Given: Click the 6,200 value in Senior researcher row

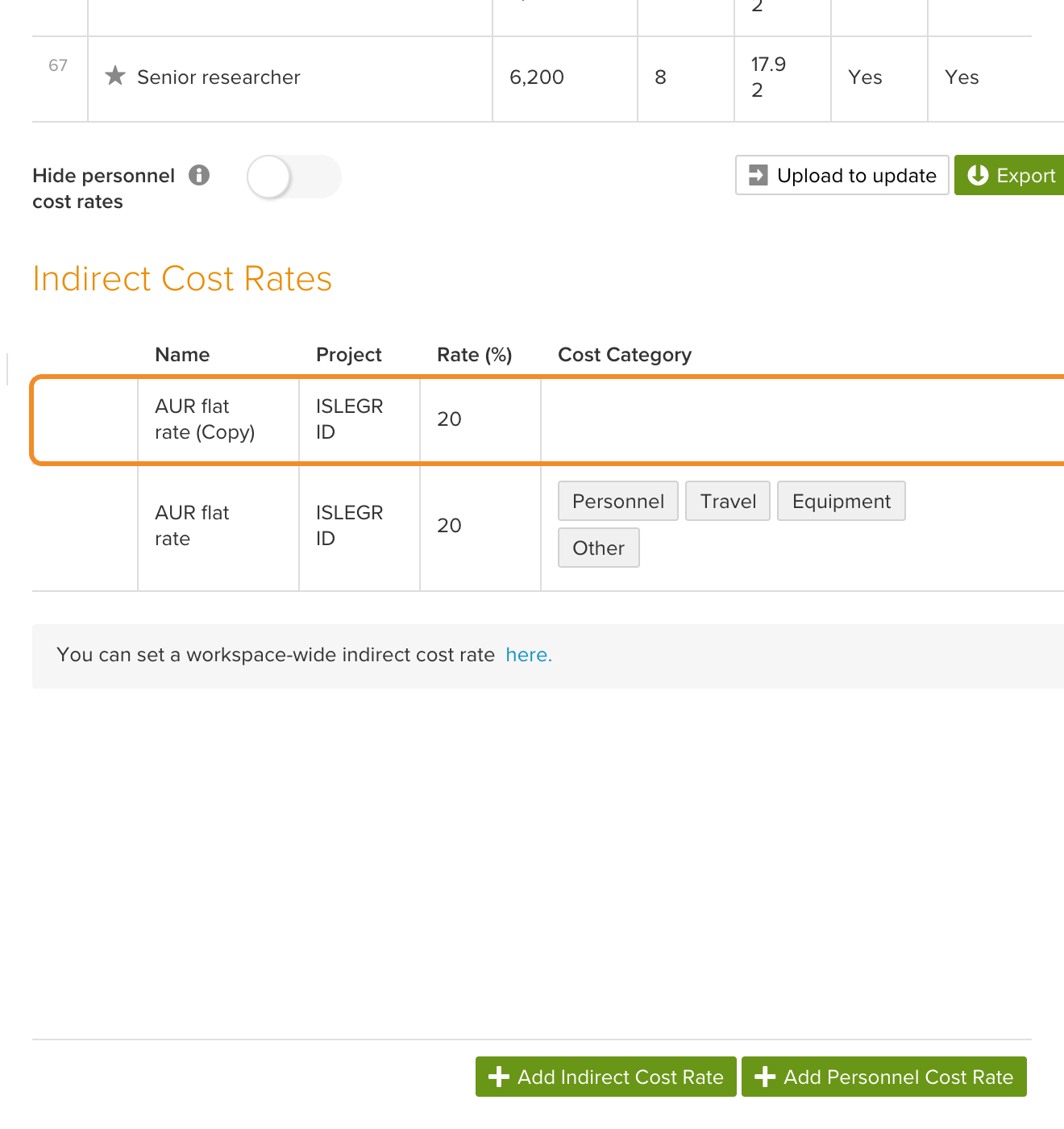Looking at the screenshot, I should (x=537, y=77).
